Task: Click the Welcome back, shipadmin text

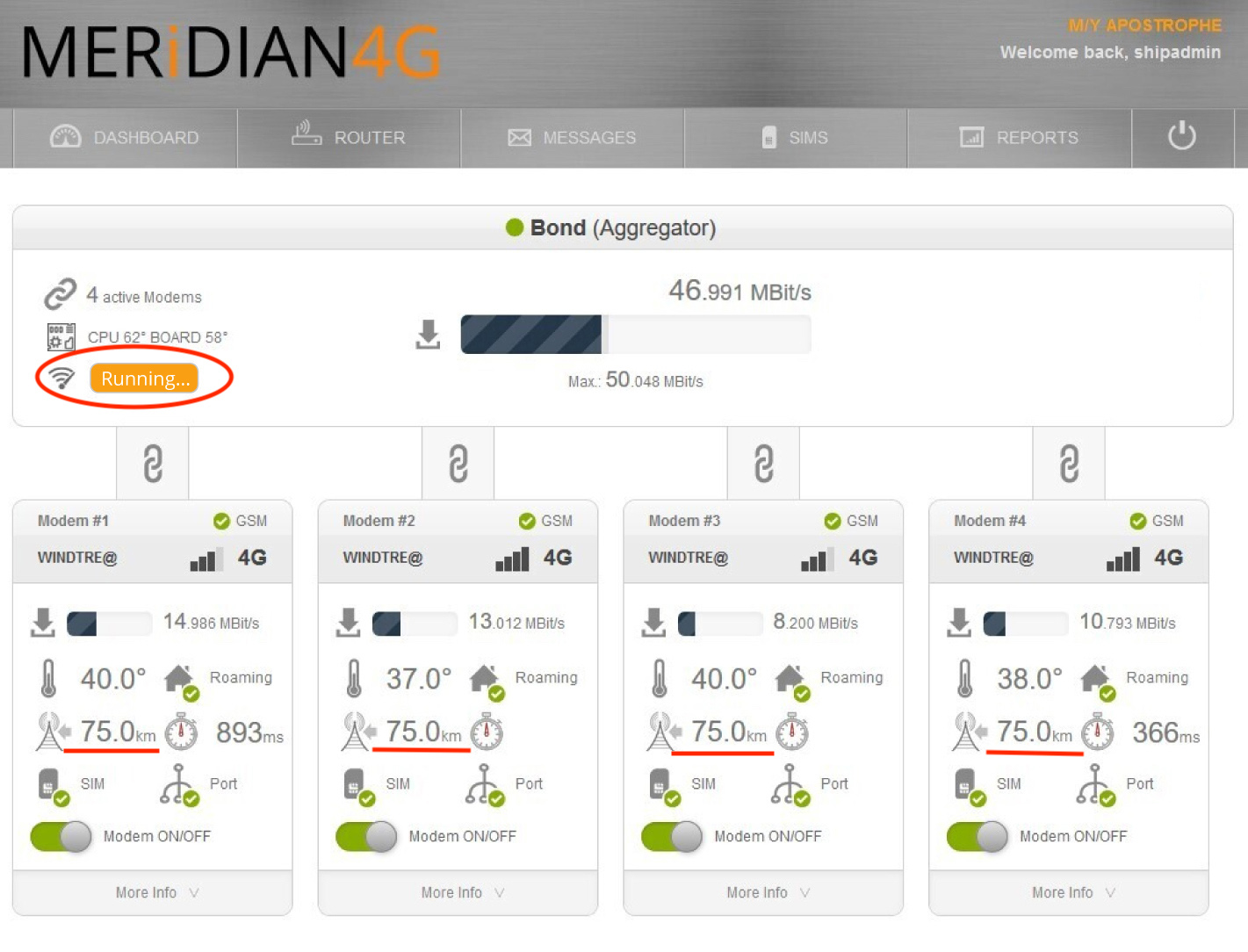Action: pos(1110,53)
